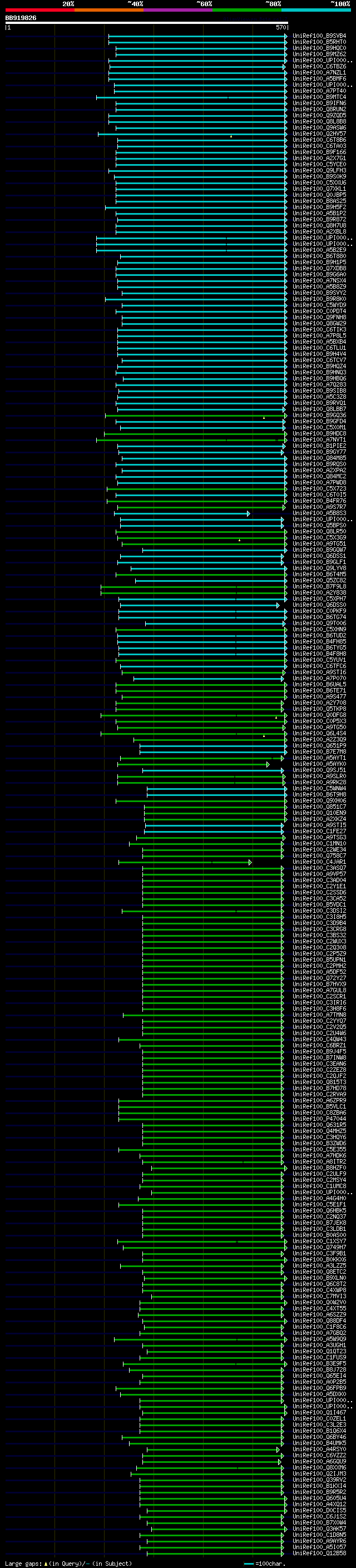Click the green ~80% identity legend bar
The width and height of the screenshot is (356, 1568).
tap(247, 10)
